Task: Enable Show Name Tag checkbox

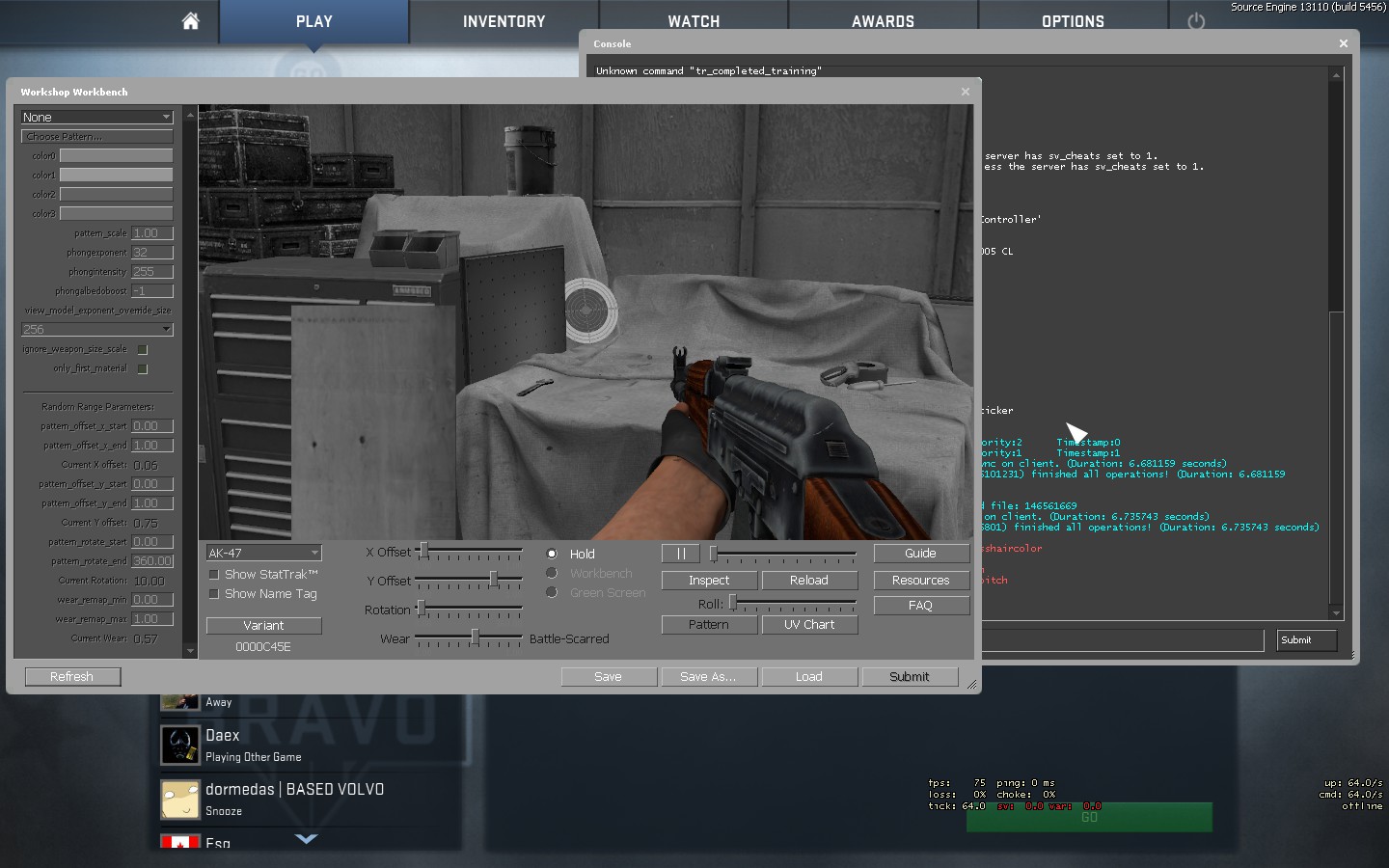Action: [214, 594]
